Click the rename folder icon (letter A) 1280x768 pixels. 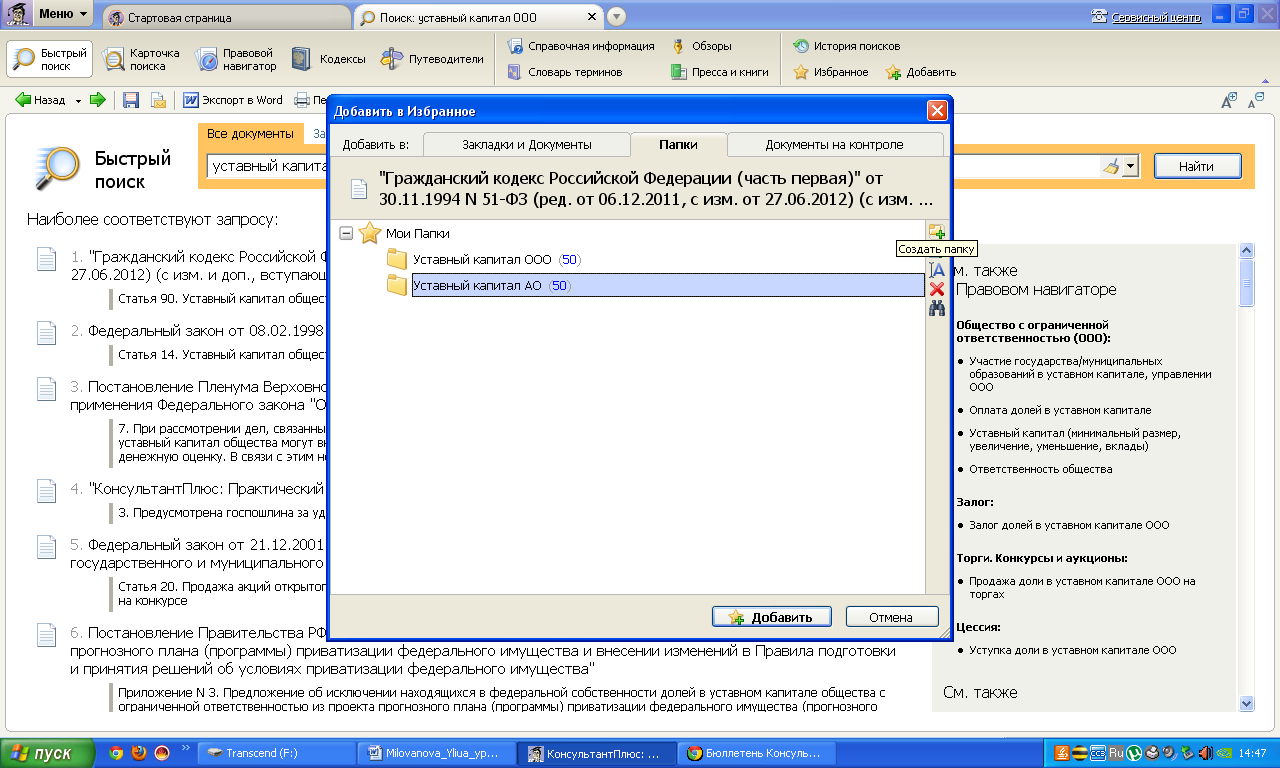(x=936, y=269)
